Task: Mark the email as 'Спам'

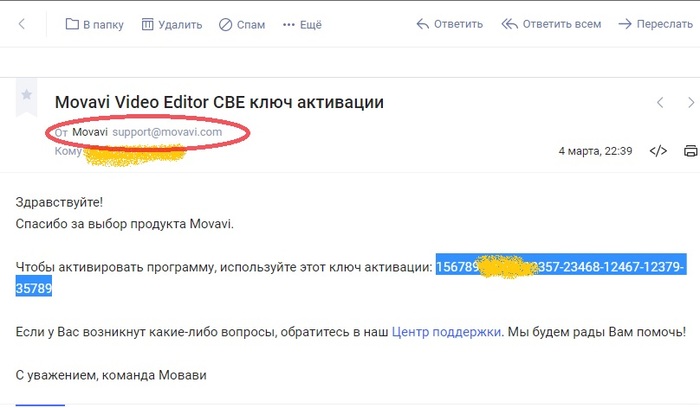Action: tap(242, 25)
